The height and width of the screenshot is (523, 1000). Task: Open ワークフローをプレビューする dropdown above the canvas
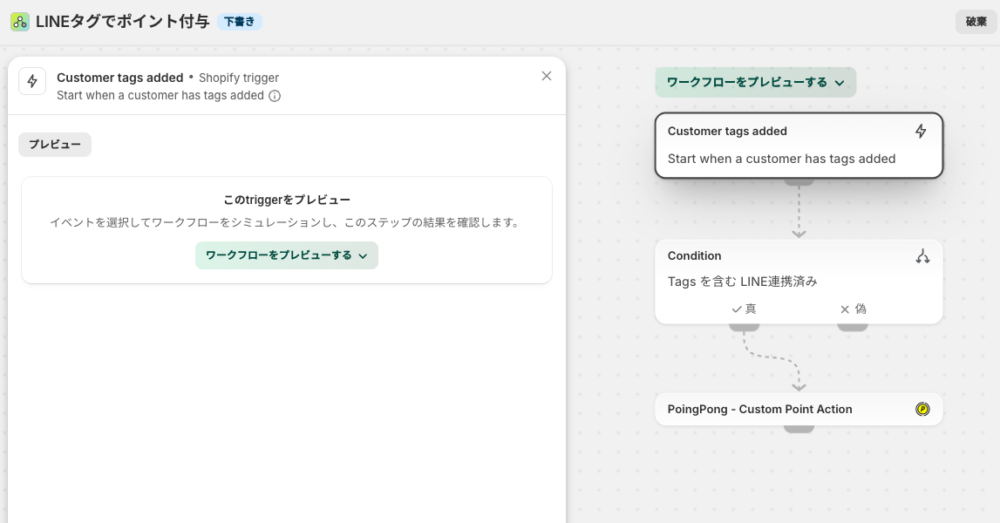pos(755,82)
